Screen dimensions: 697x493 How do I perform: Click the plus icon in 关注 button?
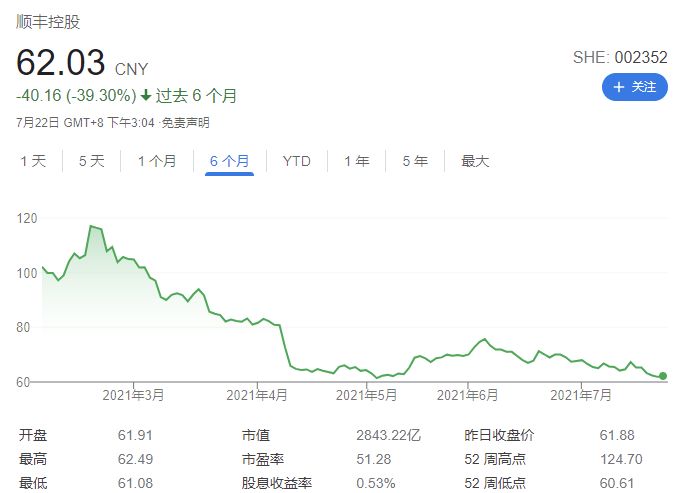click(x=619, y=87)
